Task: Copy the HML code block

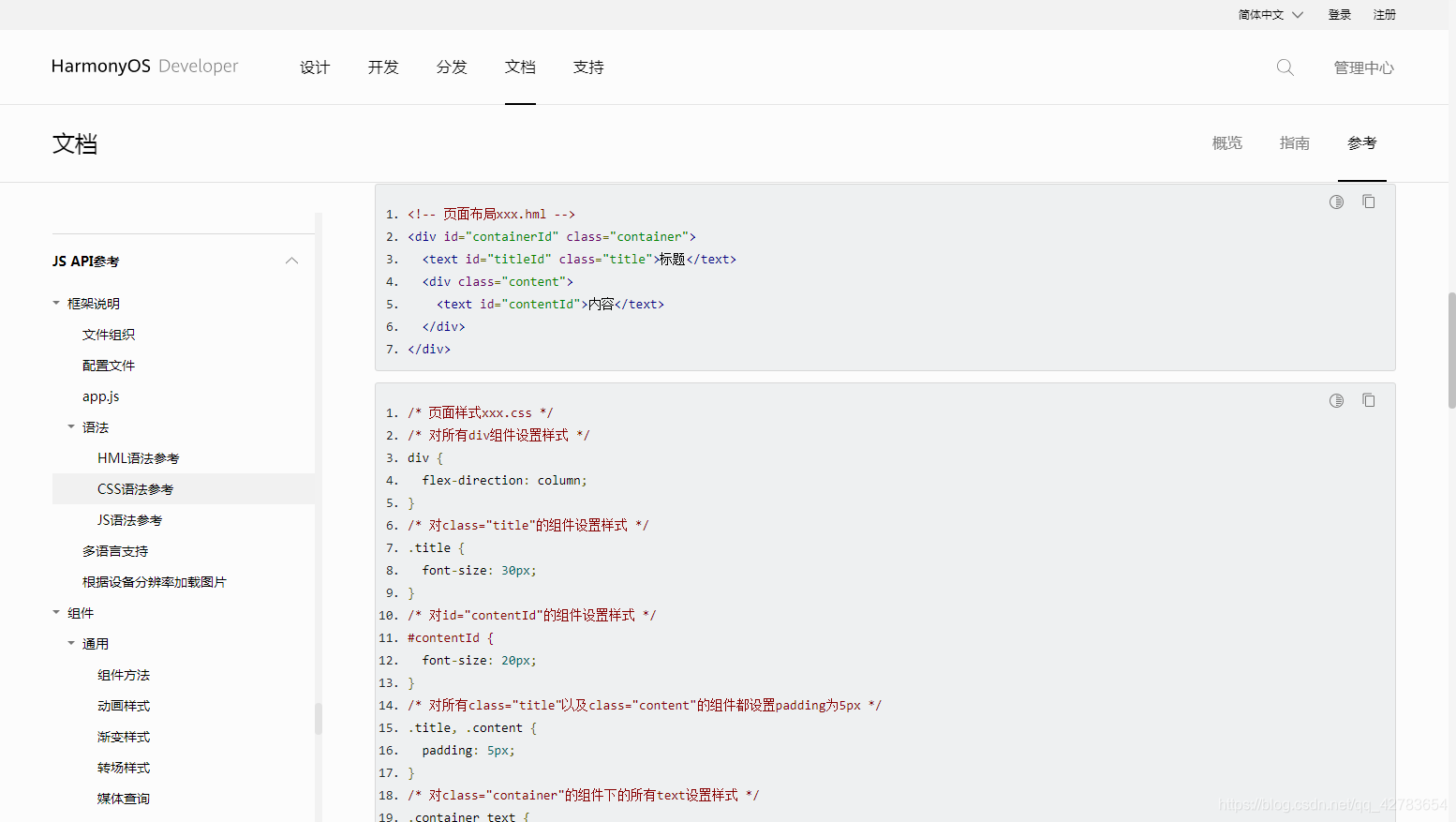Action: click(1369, 202)
